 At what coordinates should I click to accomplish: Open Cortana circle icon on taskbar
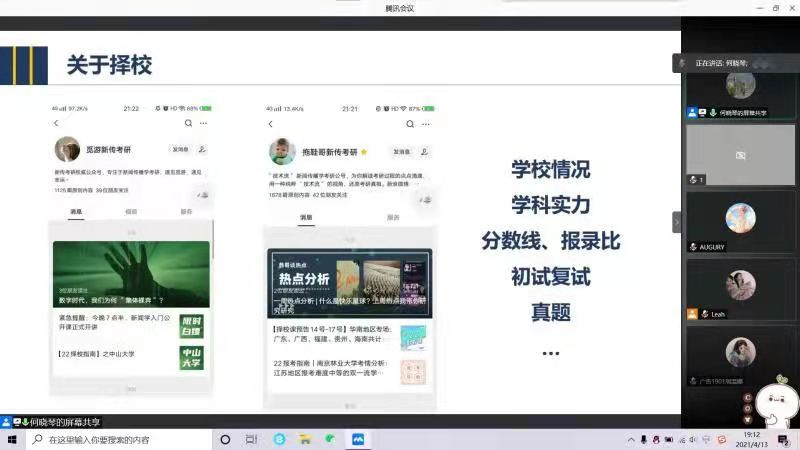click(225, 439)
